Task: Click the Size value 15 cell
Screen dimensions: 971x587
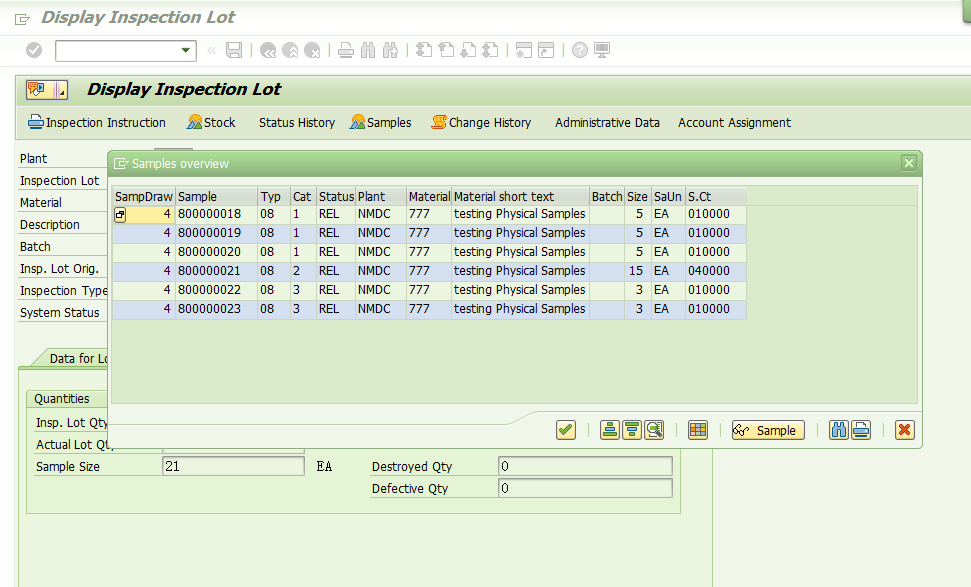Action: 638,271
